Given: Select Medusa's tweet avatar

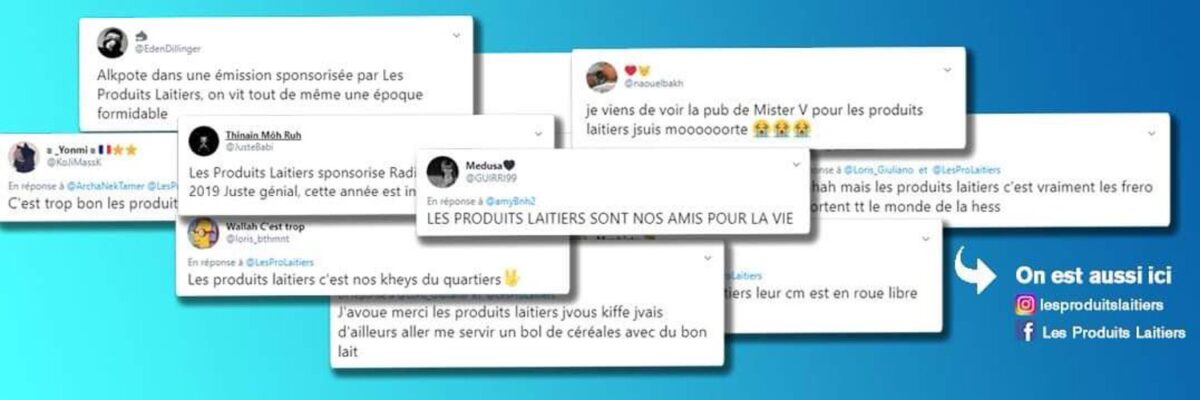Looking at the screenshot, I should click(x=441, y=171).
